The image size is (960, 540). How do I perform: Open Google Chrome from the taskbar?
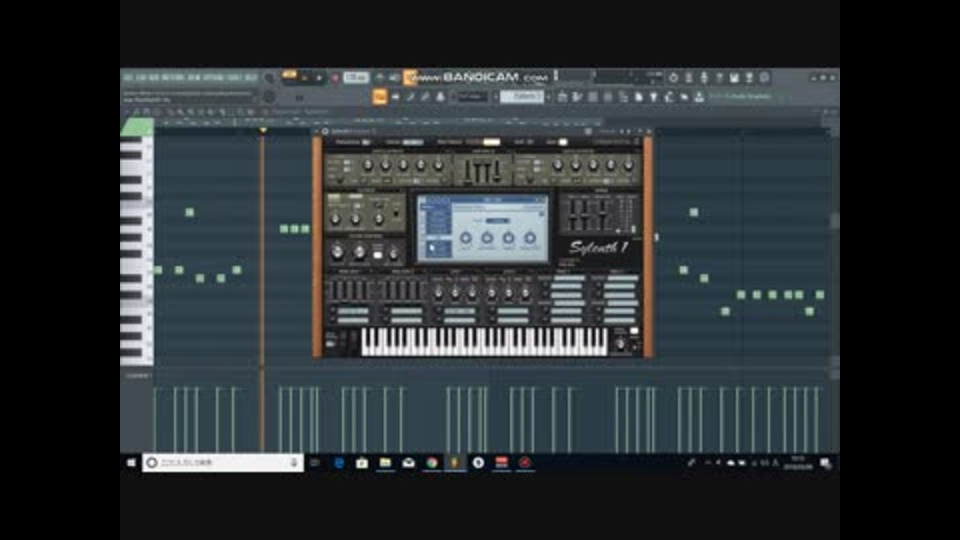432,463
